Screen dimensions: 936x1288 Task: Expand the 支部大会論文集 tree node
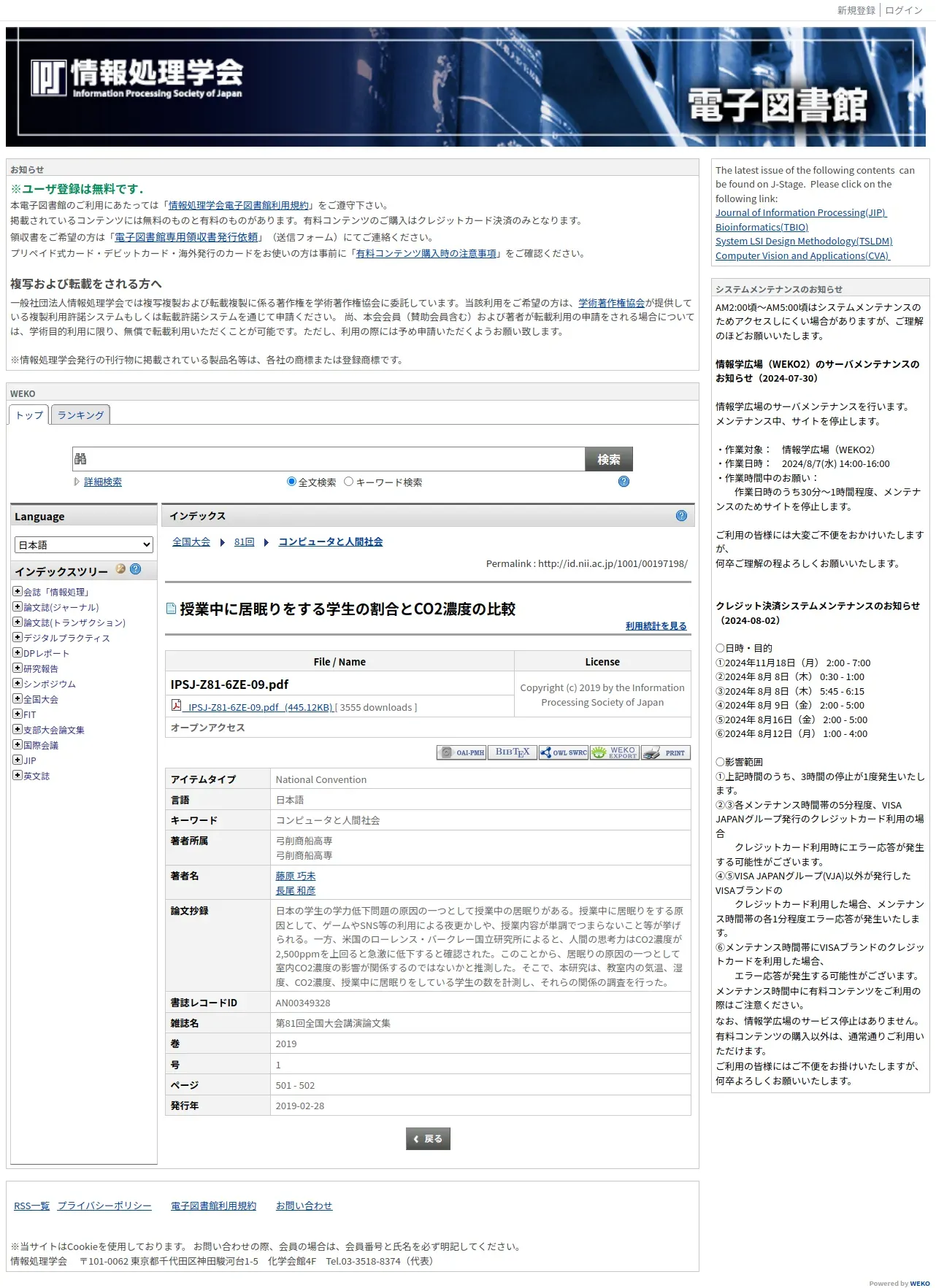[x=17, y=729]
